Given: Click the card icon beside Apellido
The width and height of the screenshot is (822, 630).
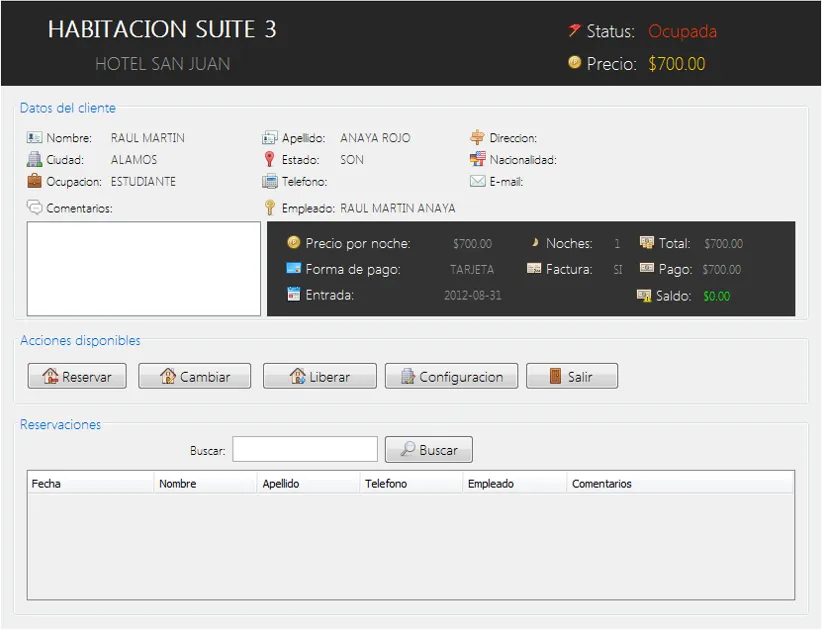Looking at the screenshot, I should [269, 137].
